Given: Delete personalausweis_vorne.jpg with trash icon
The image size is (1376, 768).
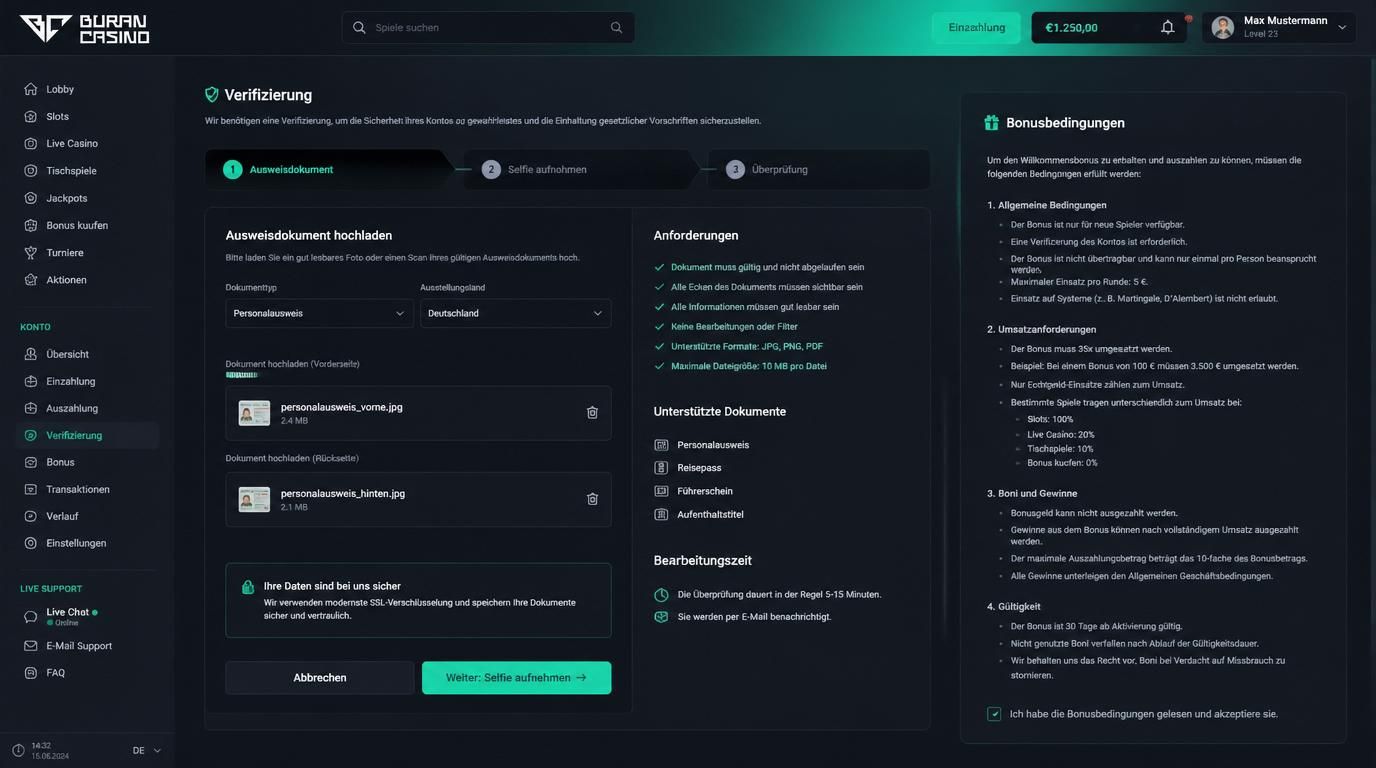Looking at the screenshot, I should pos(592,413).
